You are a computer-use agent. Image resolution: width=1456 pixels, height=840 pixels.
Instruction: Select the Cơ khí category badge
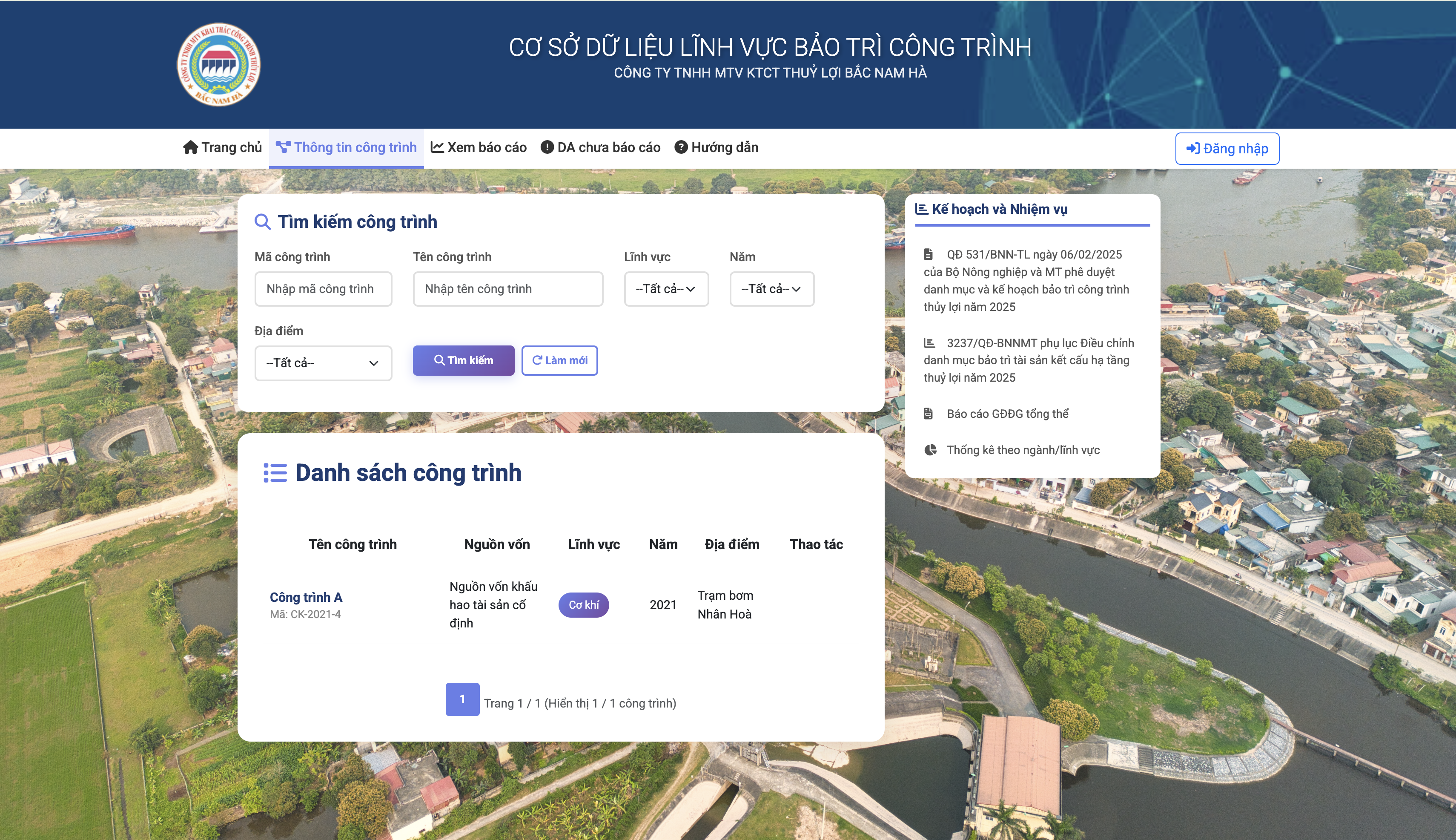584,605
